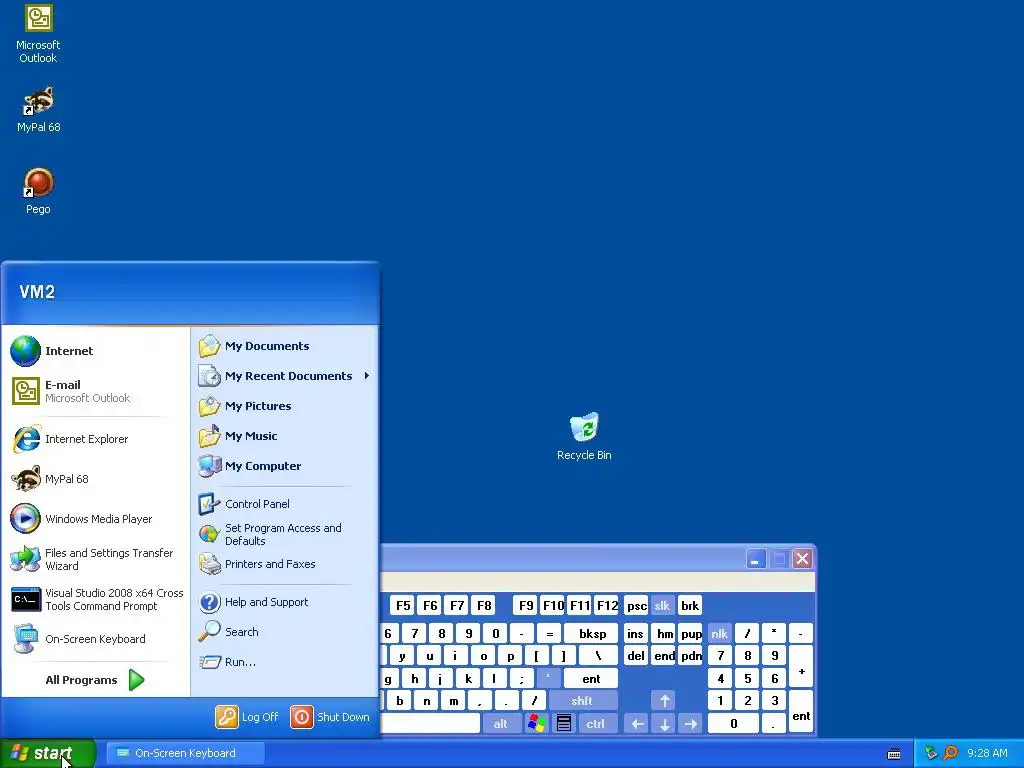This screenshot has width=1024, height=768.
Task: Open Files and Settings Transfer Wizard
Action: 95,559
